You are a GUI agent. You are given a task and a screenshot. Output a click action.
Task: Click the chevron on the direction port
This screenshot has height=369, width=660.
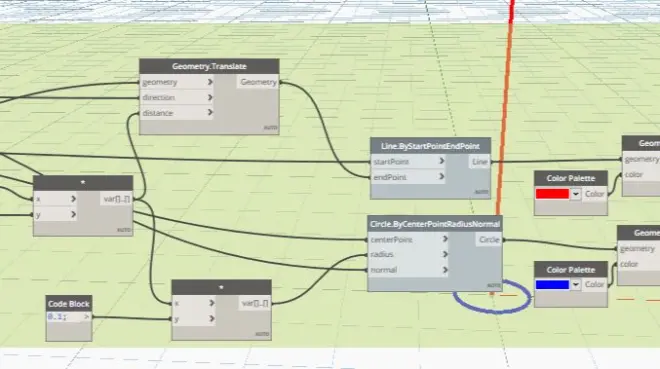[x=210, y=98]
